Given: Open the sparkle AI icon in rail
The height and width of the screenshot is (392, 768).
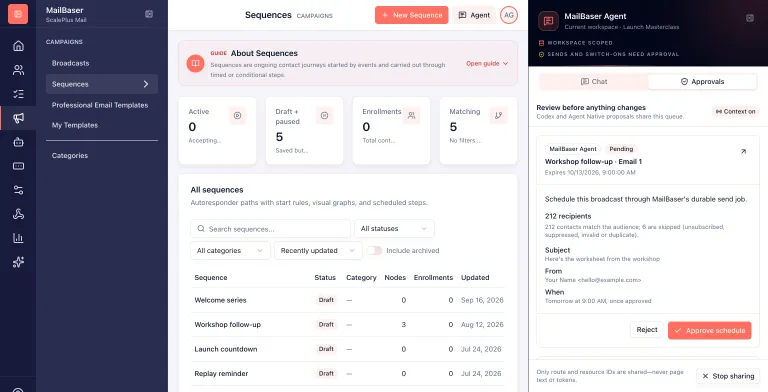Looking at the screenshot, I should click(18, 262).
